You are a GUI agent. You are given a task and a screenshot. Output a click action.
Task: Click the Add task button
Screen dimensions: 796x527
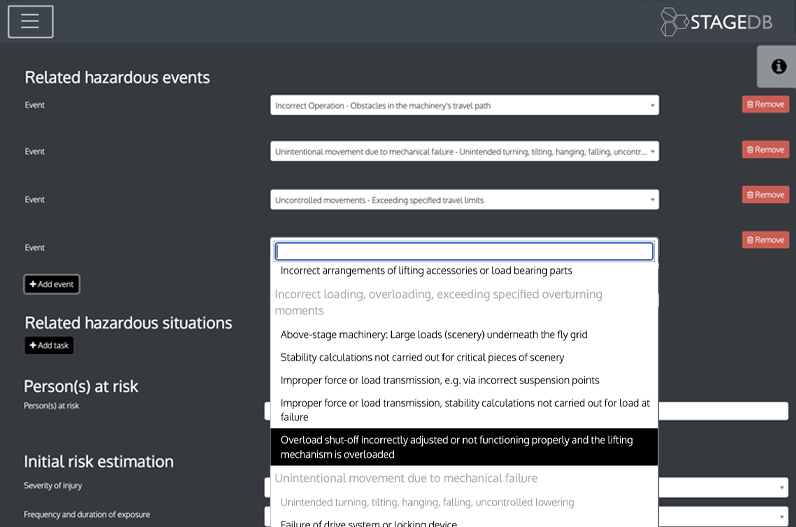pyautogui.click(x=49, y=345)
